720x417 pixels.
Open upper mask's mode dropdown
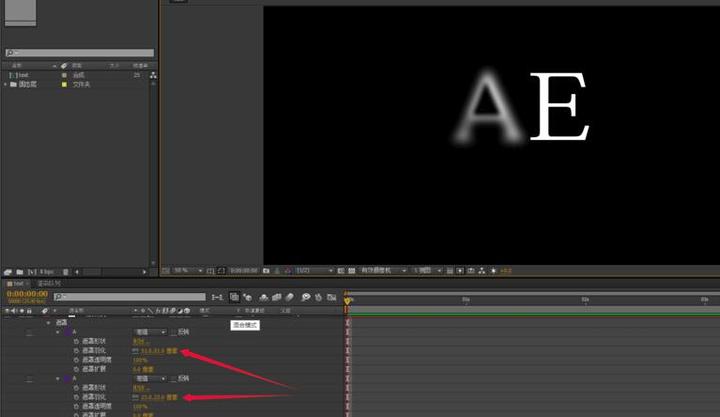coord(150,332)
